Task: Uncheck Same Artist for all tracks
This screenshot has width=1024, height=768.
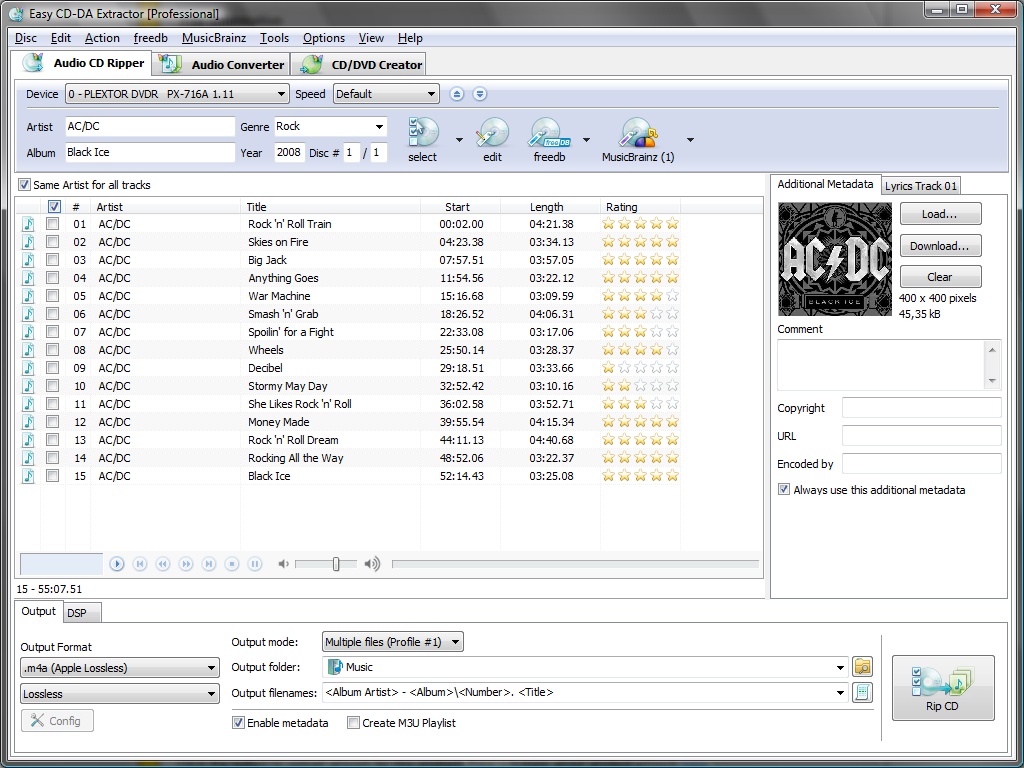Action: coord(25,185)
